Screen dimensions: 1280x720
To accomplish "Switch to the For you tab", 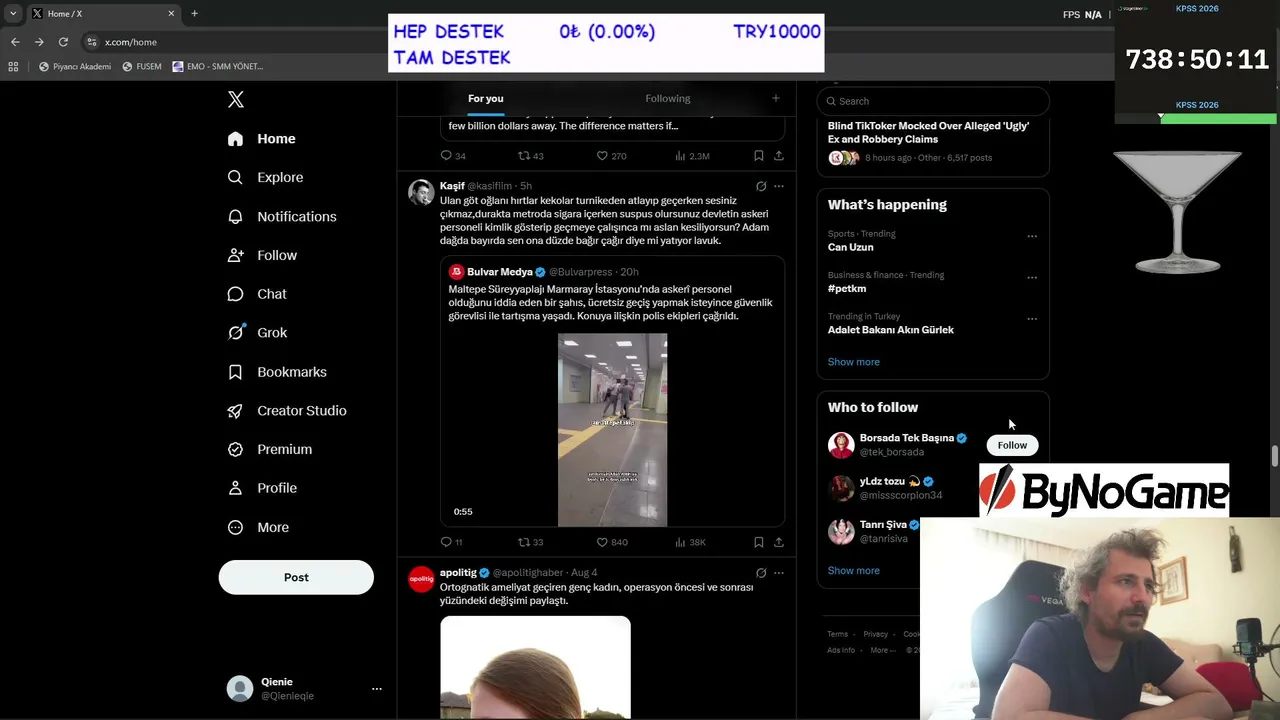I will 486,98.
